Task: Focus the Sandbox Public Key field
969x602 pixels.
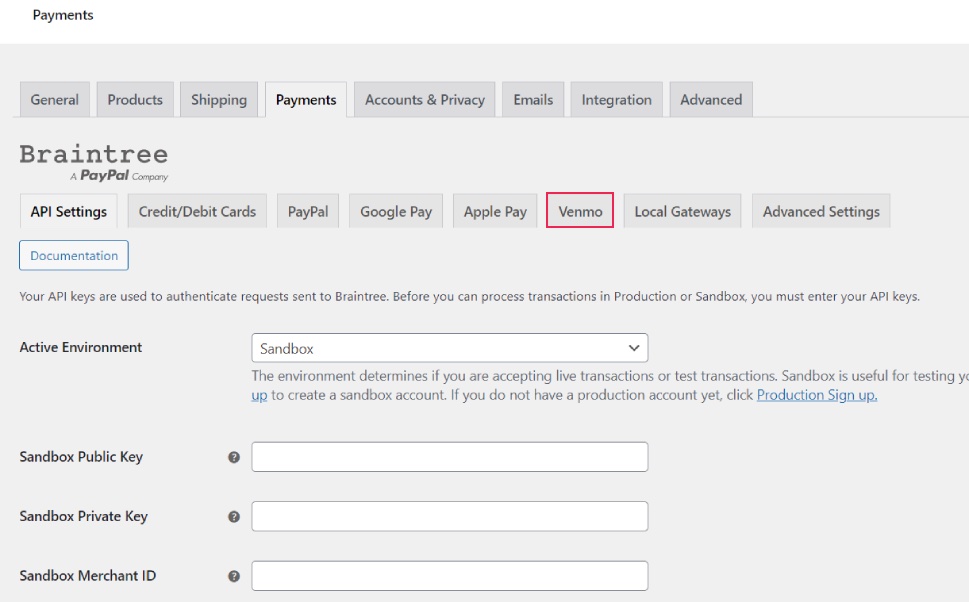Action: (x=449, y=457)
